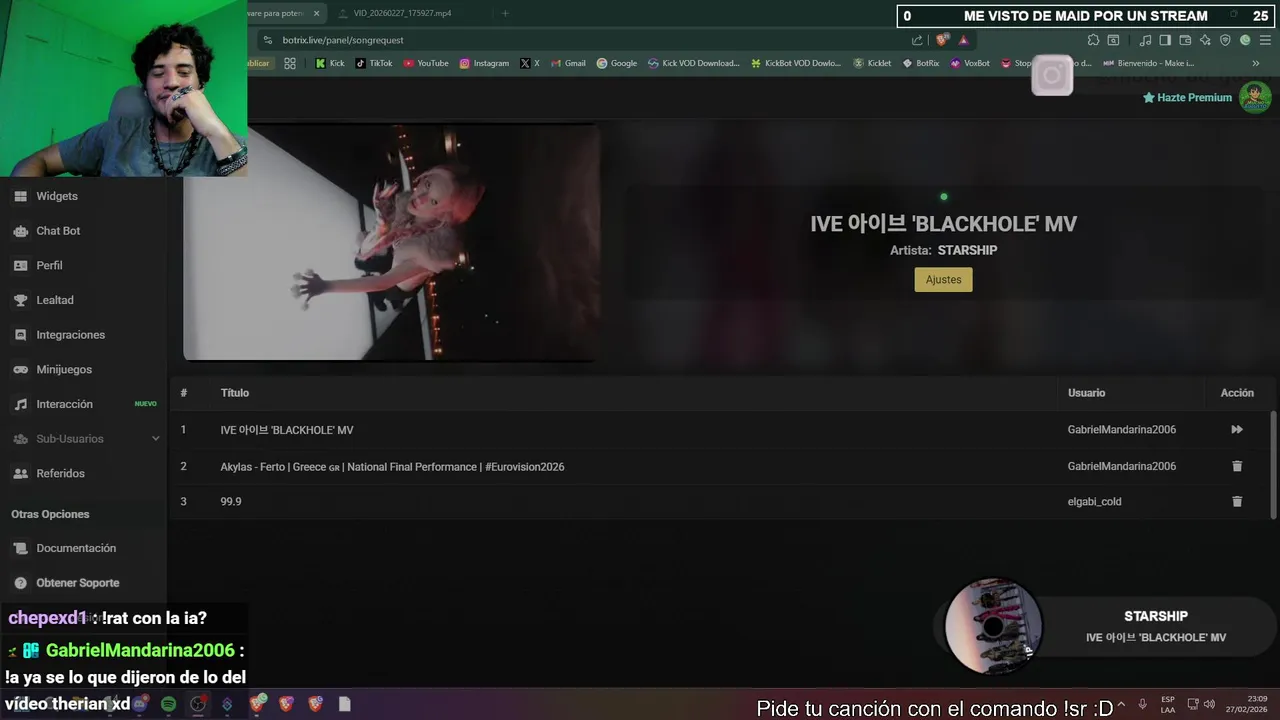The height and width of the screenshot is (720, 1280).
Task: Open OBS Studio from the taskbar
Action: 198,704
